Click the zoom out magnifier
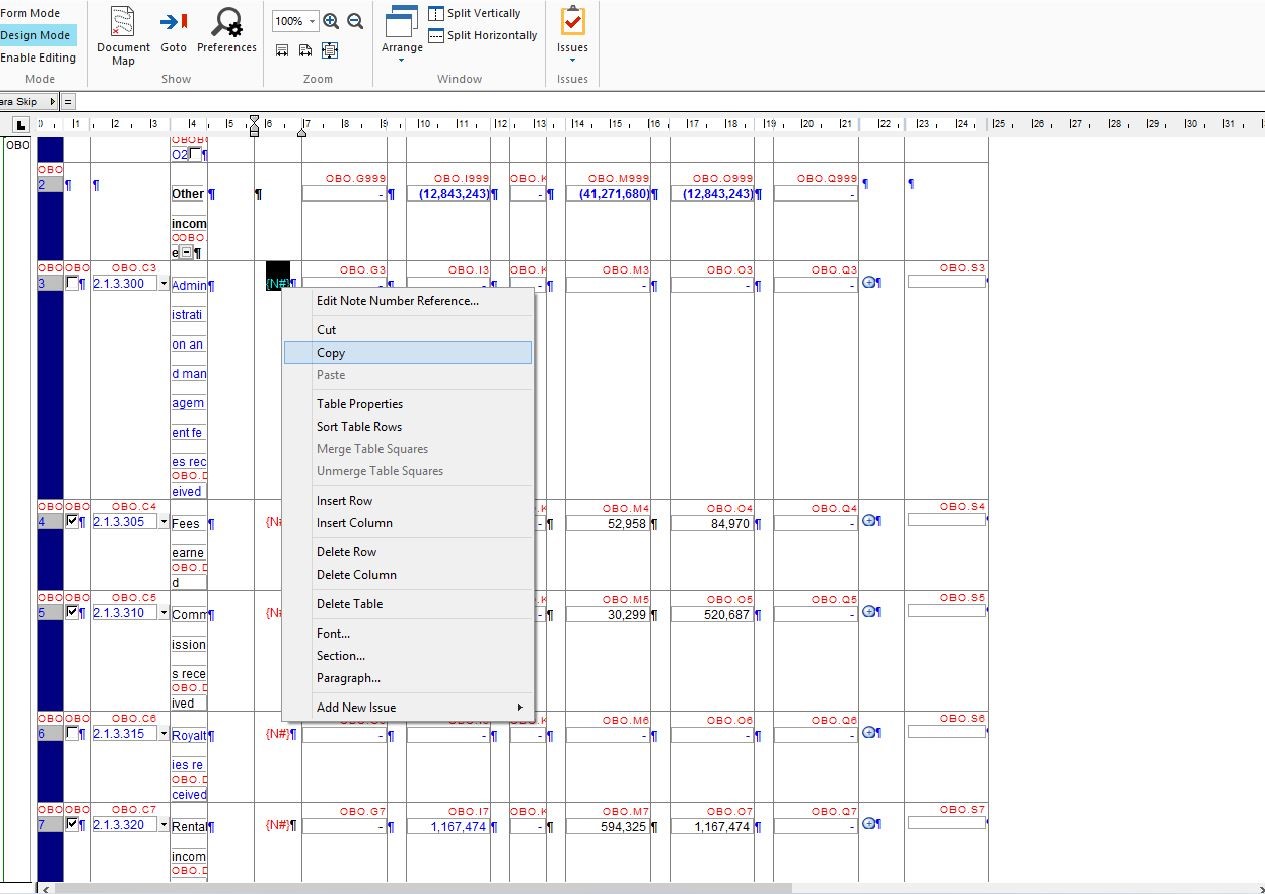Viewport: 1265px width, 894px height. point(354,21)
